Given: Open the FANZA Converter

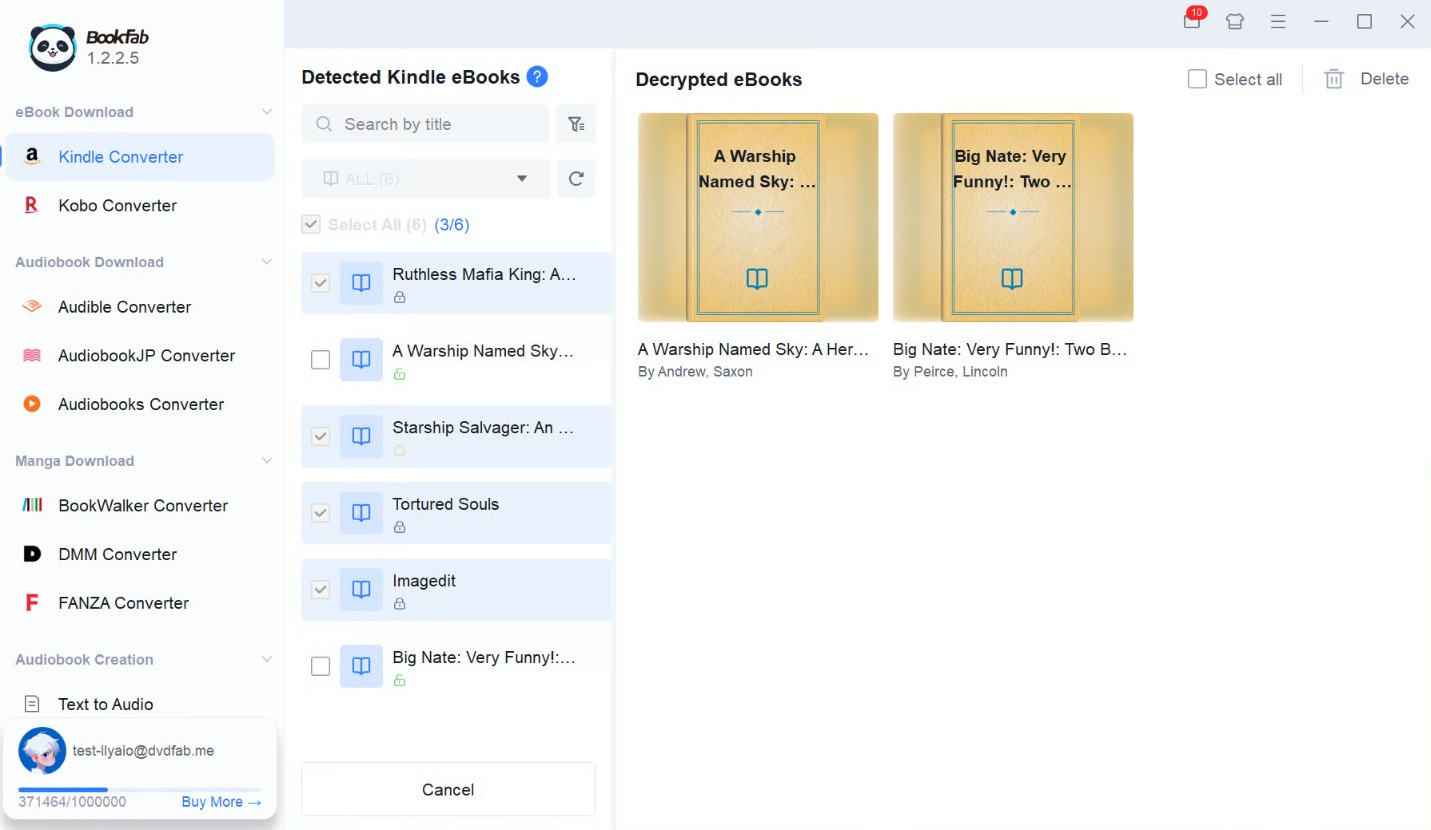Looking at the screenshot, I should (x=123, y=602).
